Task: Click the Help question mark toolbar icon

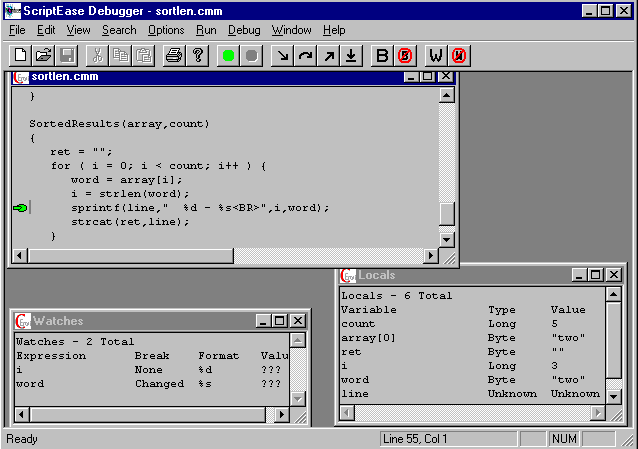Action: 198,55
